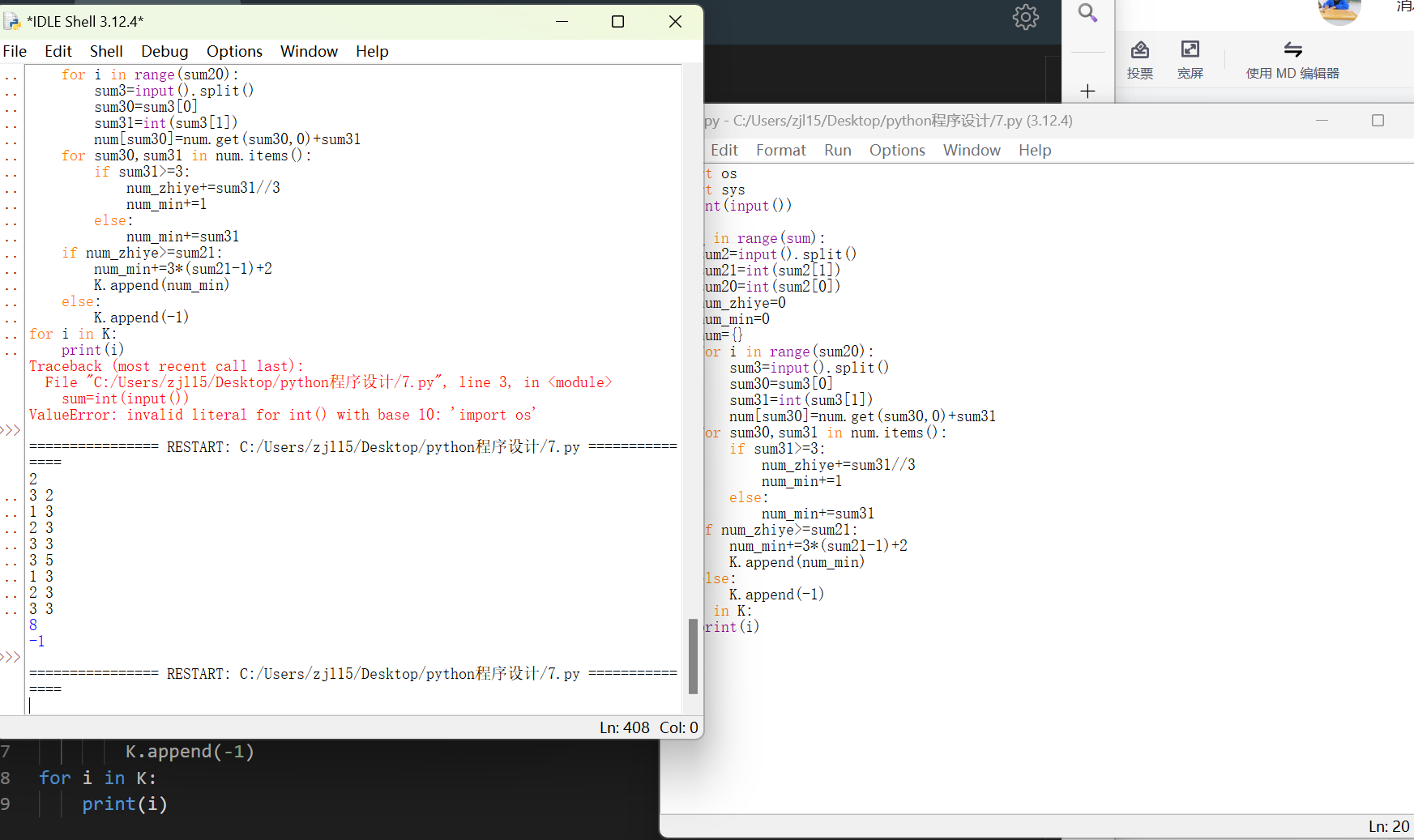Click 7.py editor window title text
The image size is (1414, 840).
coord(889,121)
